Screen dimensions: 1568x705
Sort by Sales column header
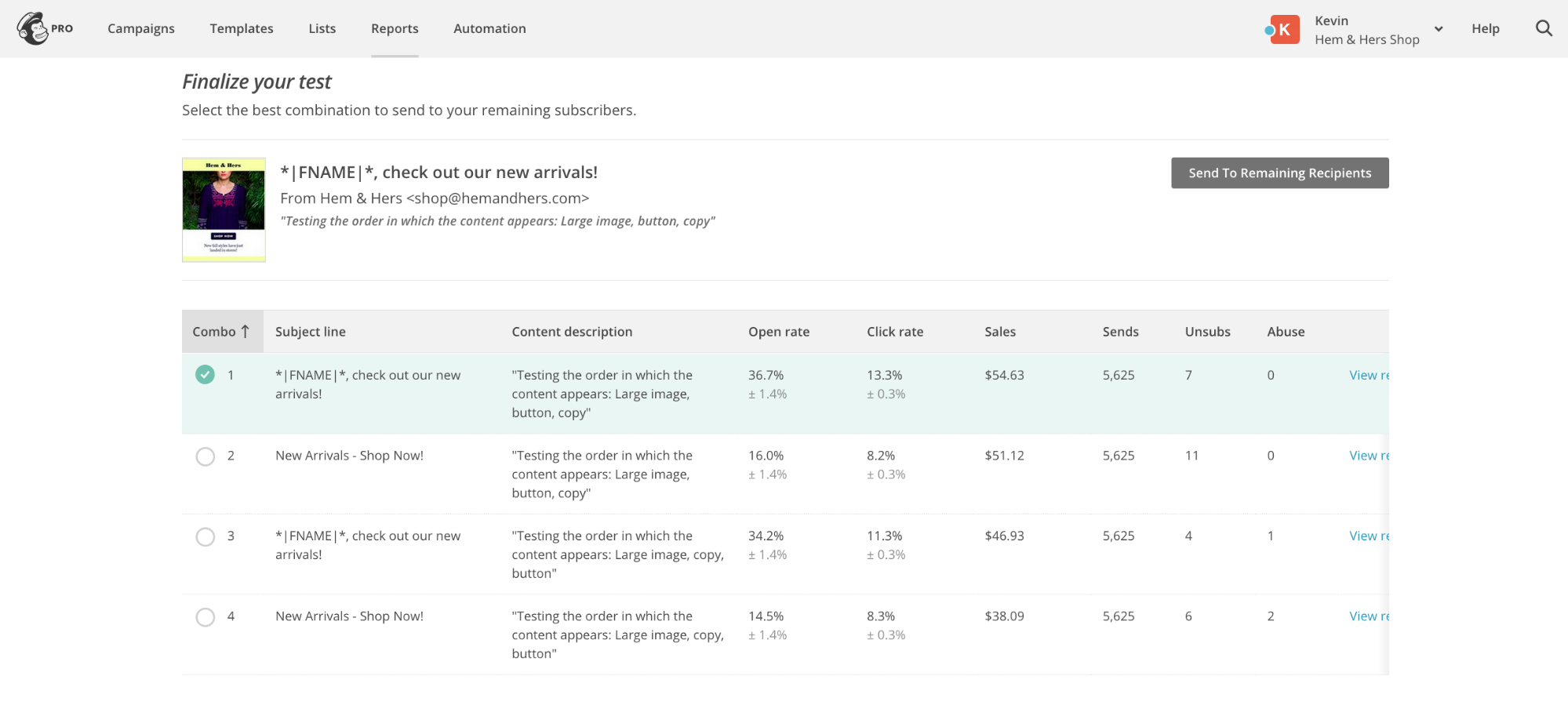[1000, 332]
